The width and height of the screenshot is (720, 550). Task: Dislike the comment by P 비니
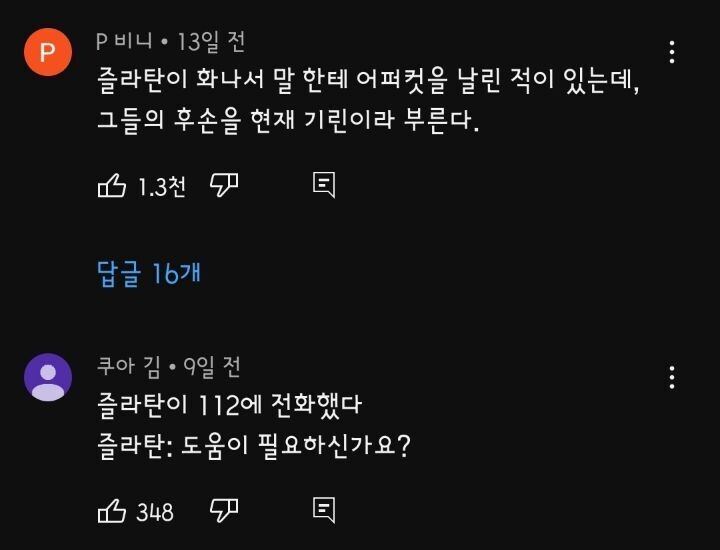[x=223, y=185]
